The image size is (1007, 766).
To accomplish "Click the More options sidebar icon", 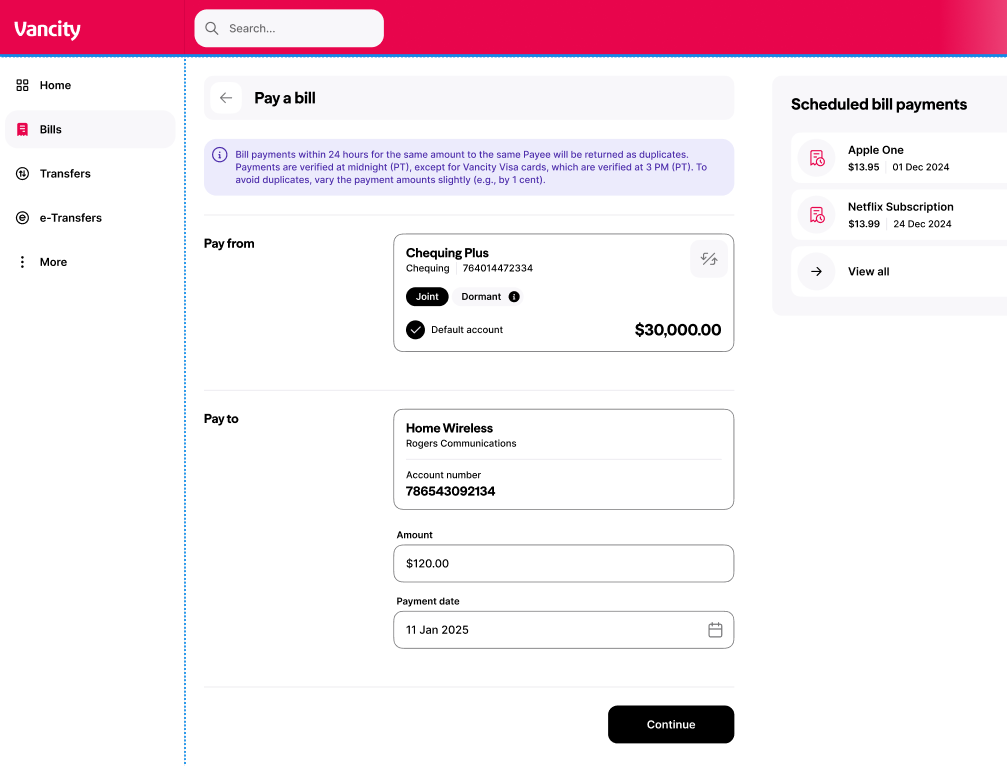I will click(x=22, y=261).
